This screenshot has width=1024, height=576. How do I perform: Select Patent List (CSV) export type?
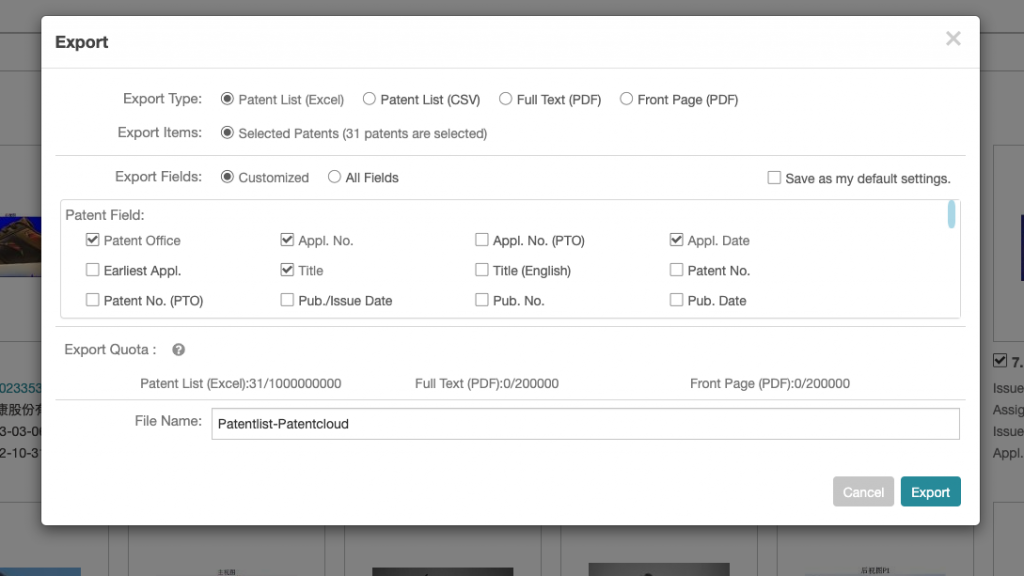pyautogui.click(x=369, y=99)
